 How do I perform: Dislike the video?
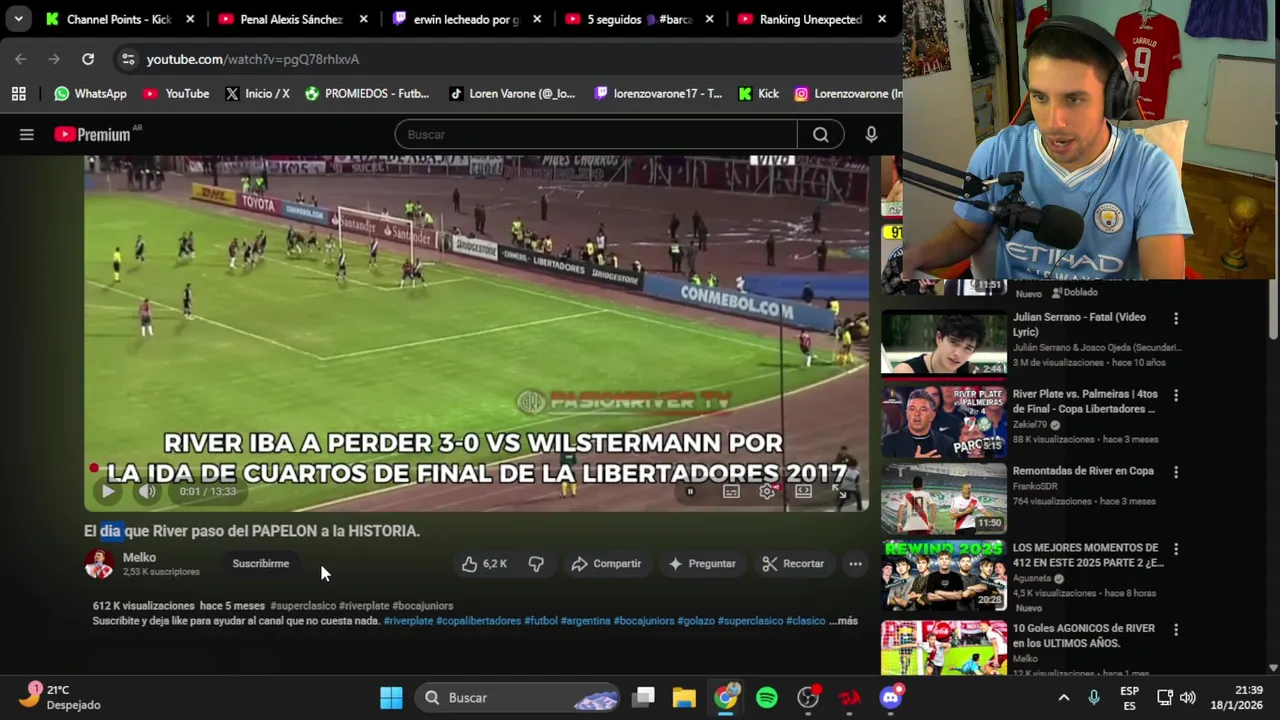pyautogui.click(x=536, y=564)
